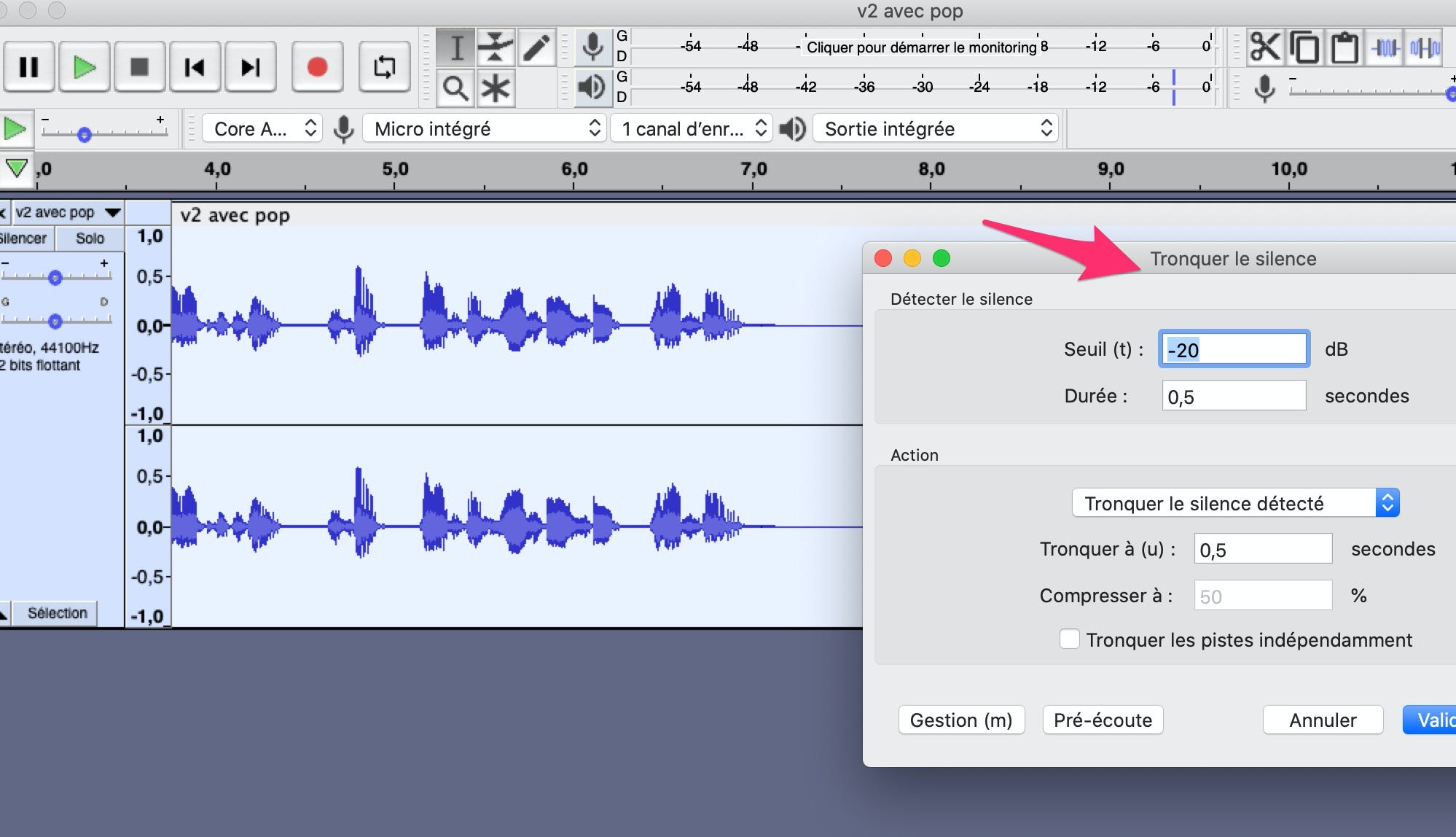
Task: Click the Copy icon
Action: [x=1304, y=47]
